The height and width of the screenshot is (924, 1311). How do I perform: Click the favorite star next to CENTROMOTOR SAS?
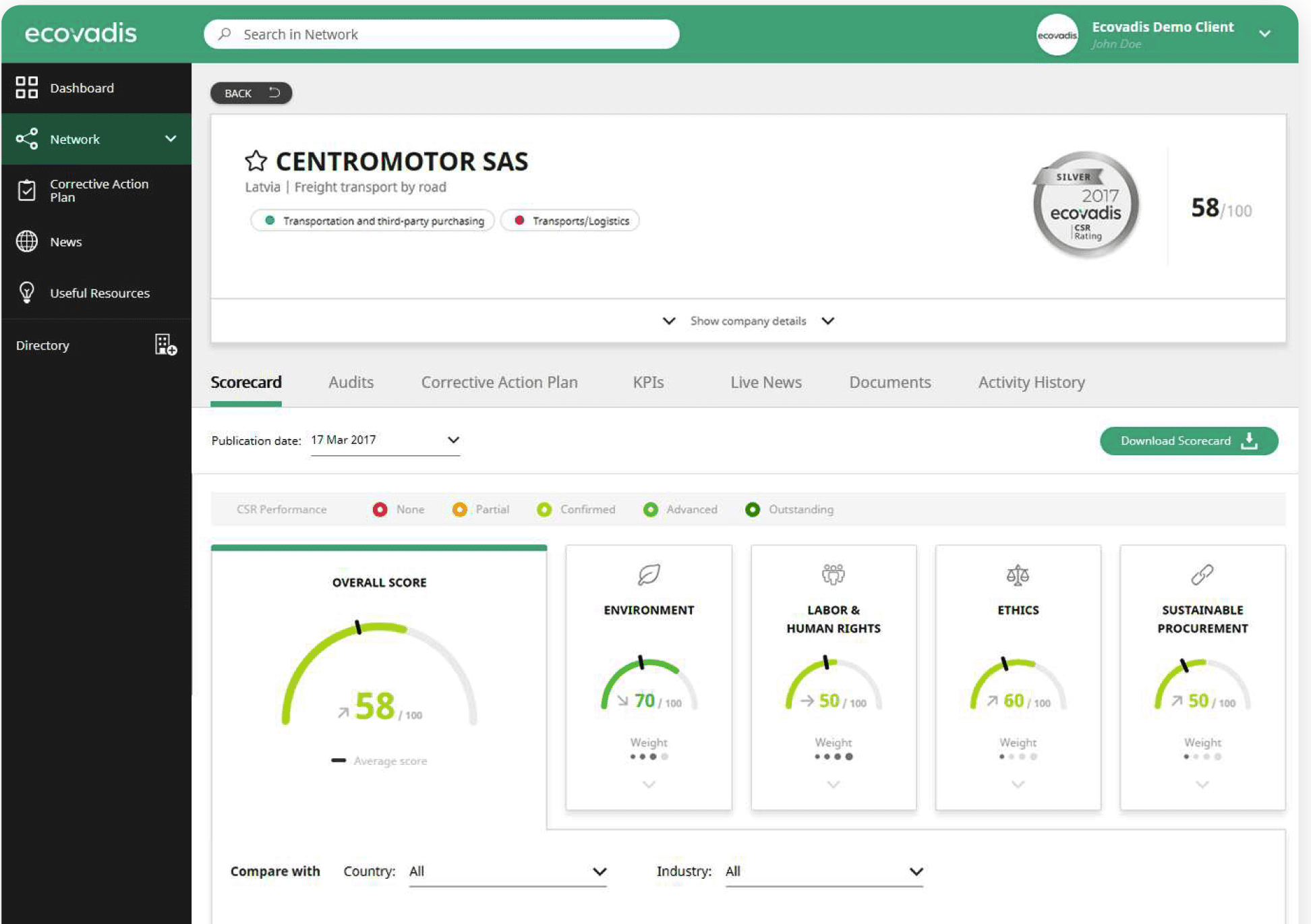coord(256,161)
